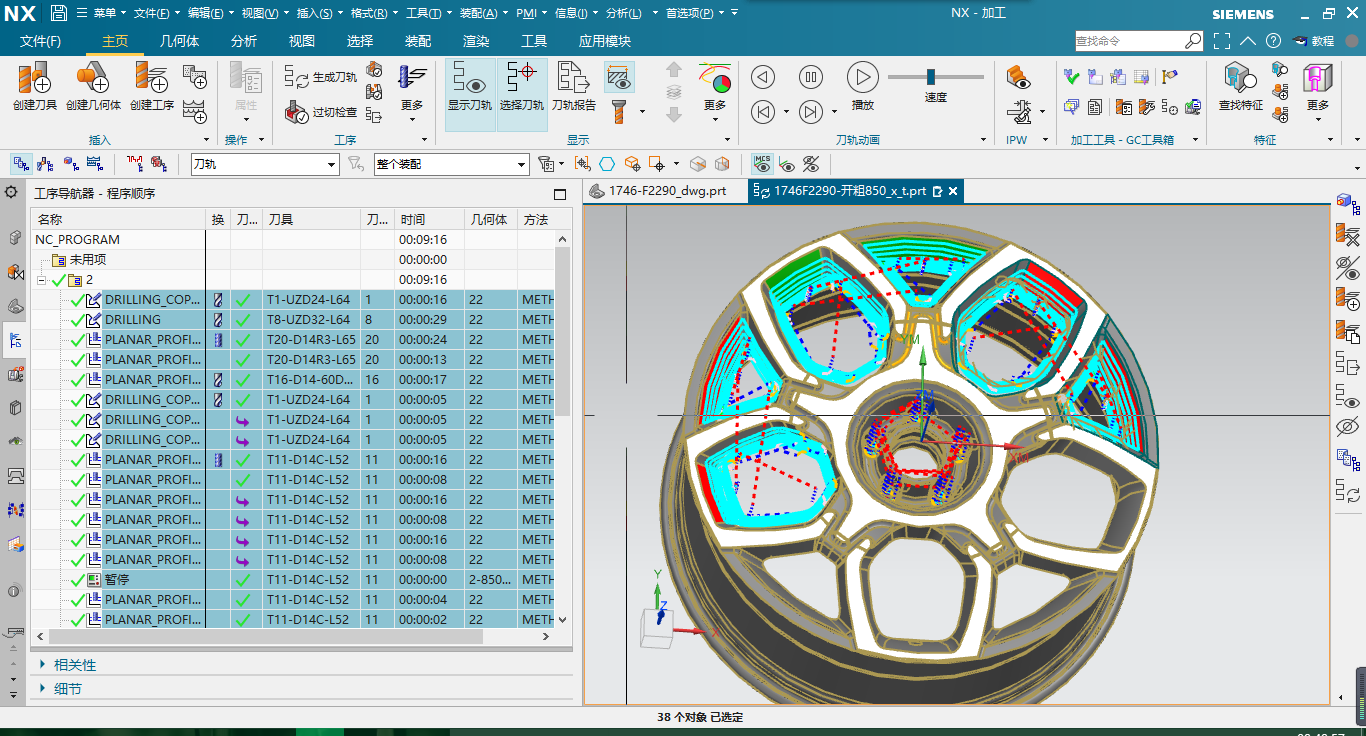Viewport: 1366px width, 736px height.
Task: Open the 菜单 dropdown in title bar
Action: pyautogui.click(x=104, y=13)
